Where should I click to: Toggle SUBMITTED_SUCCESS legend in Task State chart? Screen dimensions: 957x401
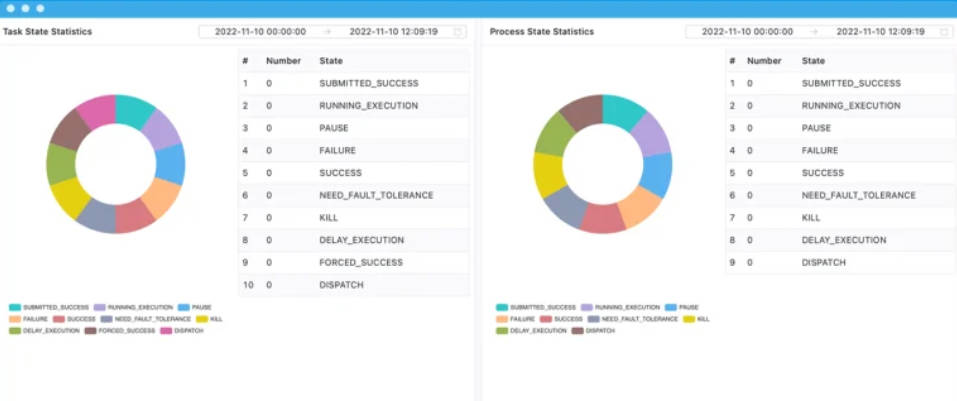[x=49, y=308]
